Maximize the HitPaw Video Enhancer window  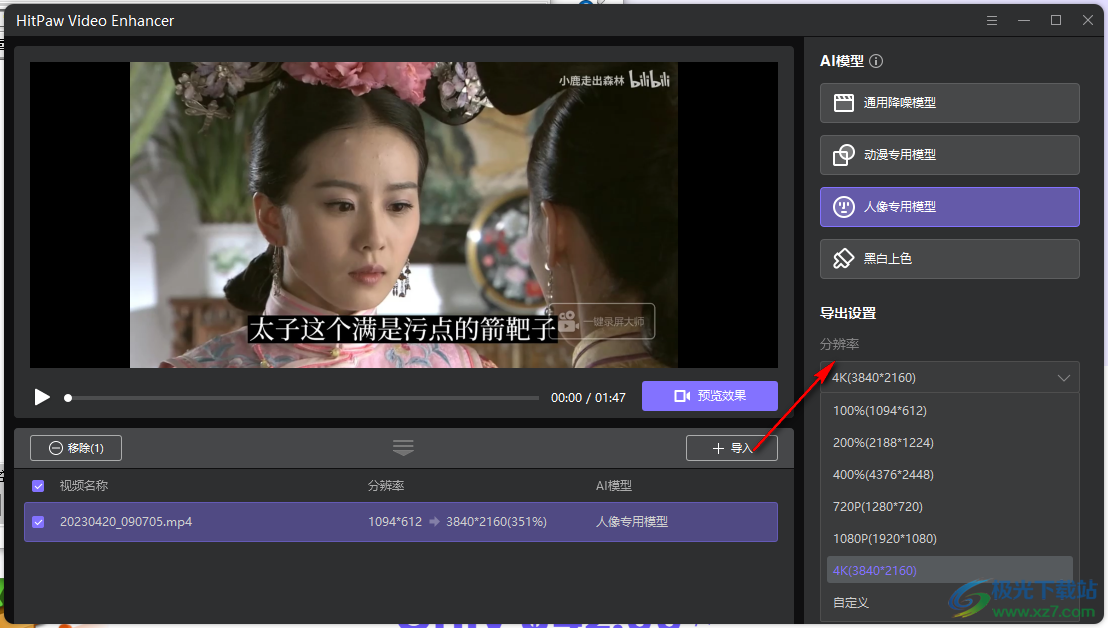(x=1056, y=20)
